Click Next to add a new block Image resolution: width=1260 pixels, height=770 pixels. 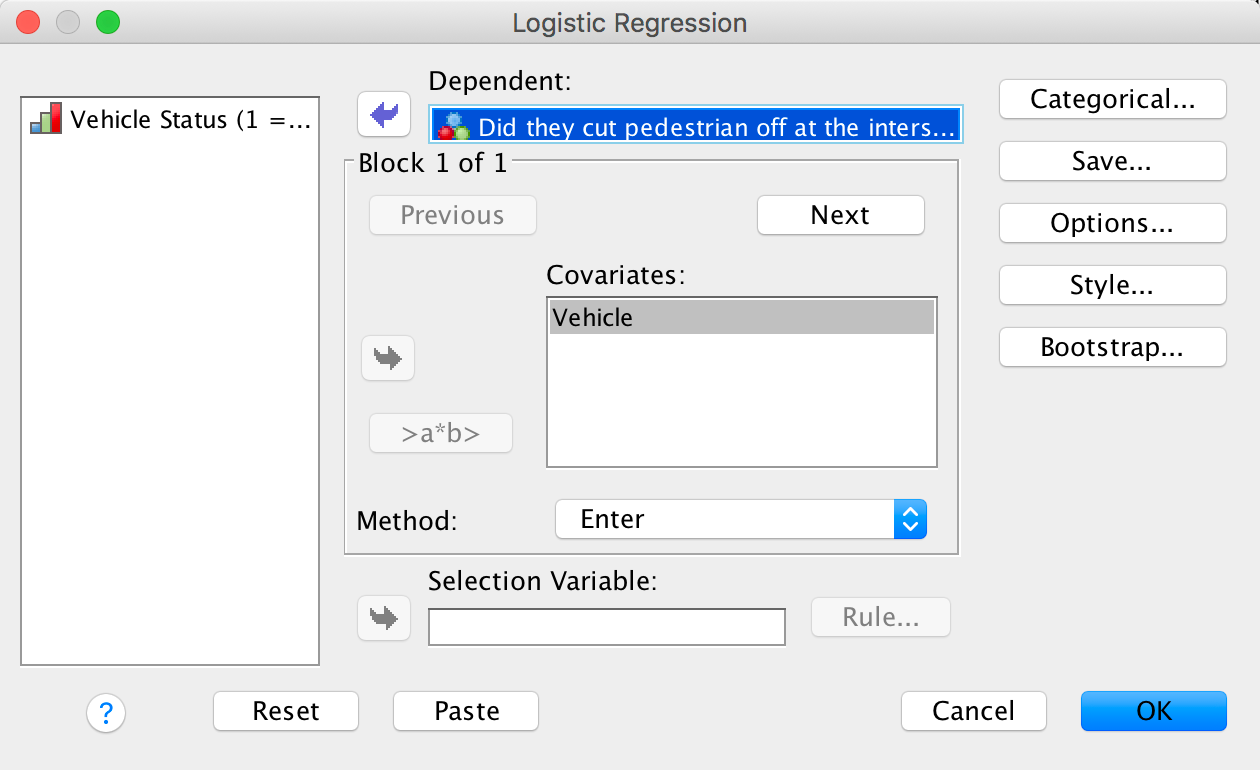(x=840, y=215)
